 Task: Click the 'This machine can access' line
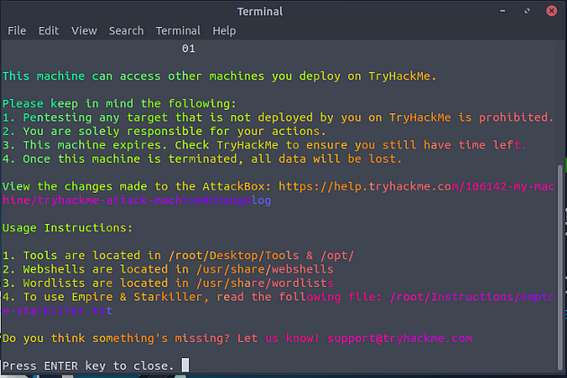pyautogui.click(x=219, y=76)
